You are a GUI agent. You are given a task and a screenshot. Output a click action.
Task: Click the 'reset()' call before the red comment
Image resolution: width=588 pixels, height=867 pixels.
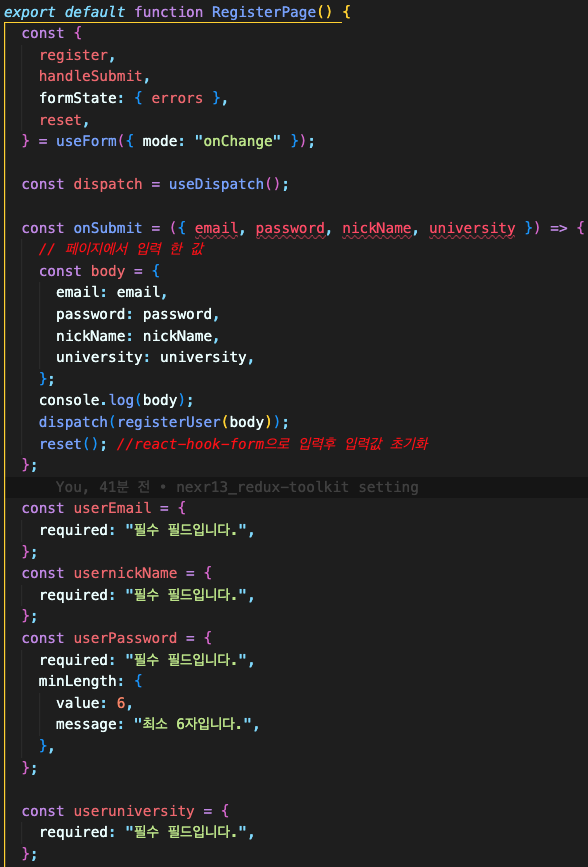pyautogui.click(x=69, y=444)
